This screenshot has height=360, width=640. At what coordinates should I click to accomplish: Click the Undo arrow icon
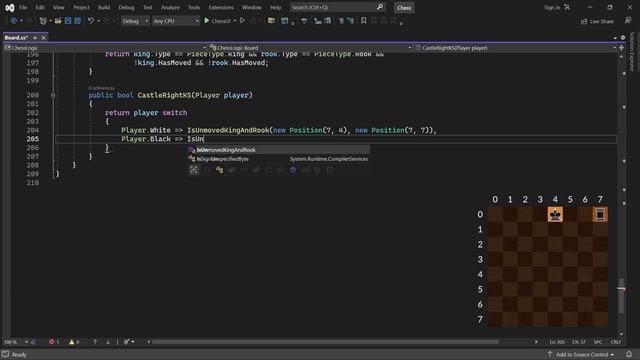(91, 21)
